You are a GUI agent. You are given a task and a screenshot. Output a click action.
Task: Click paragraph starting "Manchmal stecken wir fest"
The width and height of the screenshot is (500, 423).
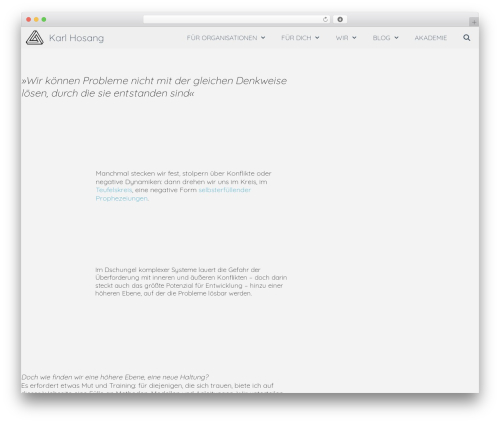pos(183,186)
